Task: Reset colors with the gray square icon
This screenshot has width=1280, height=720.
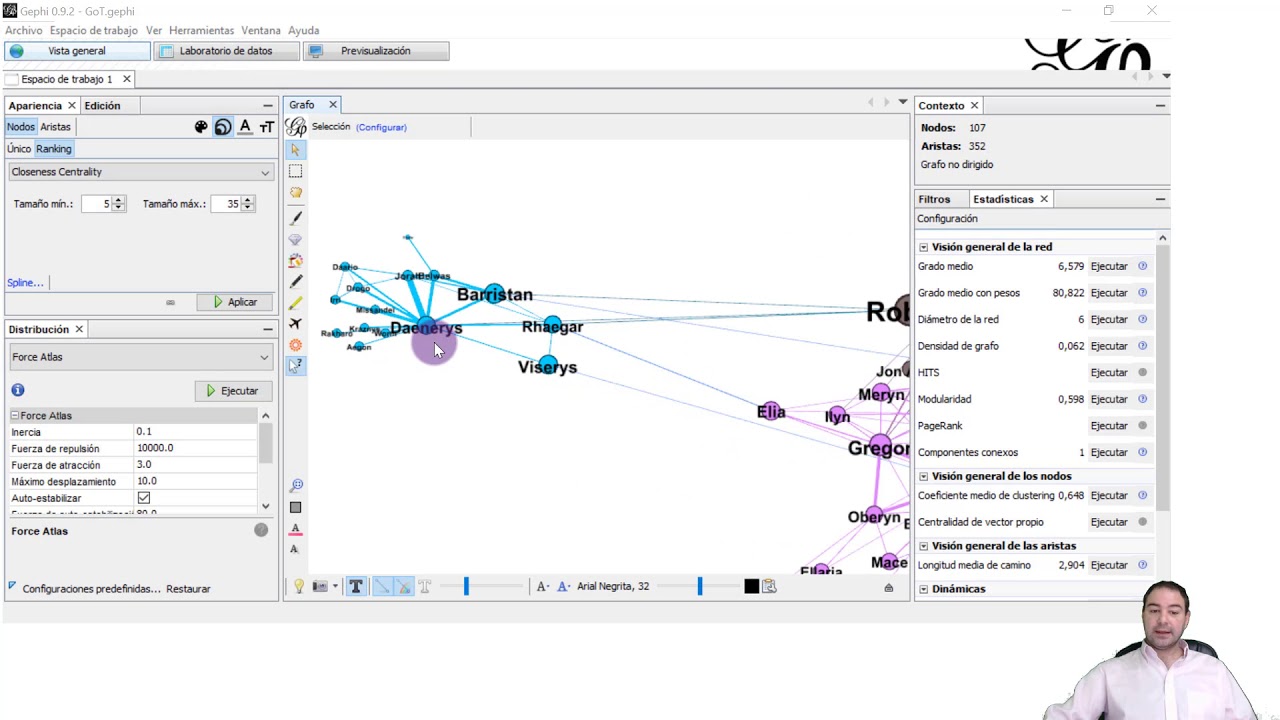Action: [295, 507]
